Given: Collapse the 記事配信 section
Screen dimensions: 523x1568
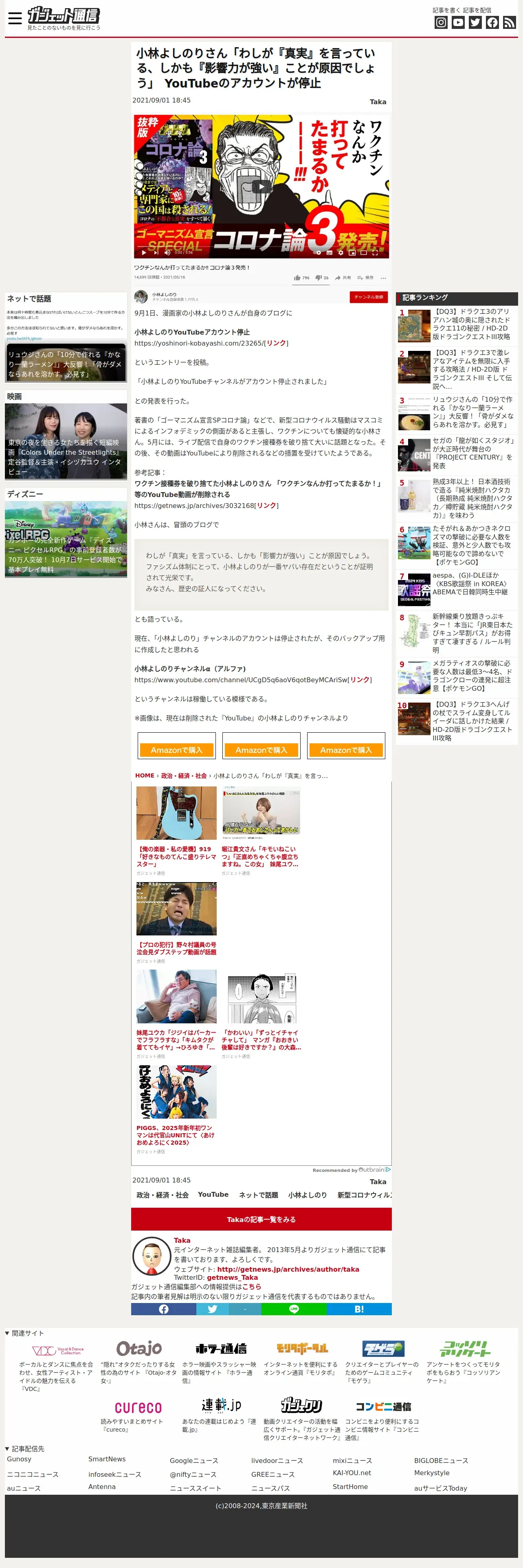Looking at the screenshot, I should tap(24, 1449).
